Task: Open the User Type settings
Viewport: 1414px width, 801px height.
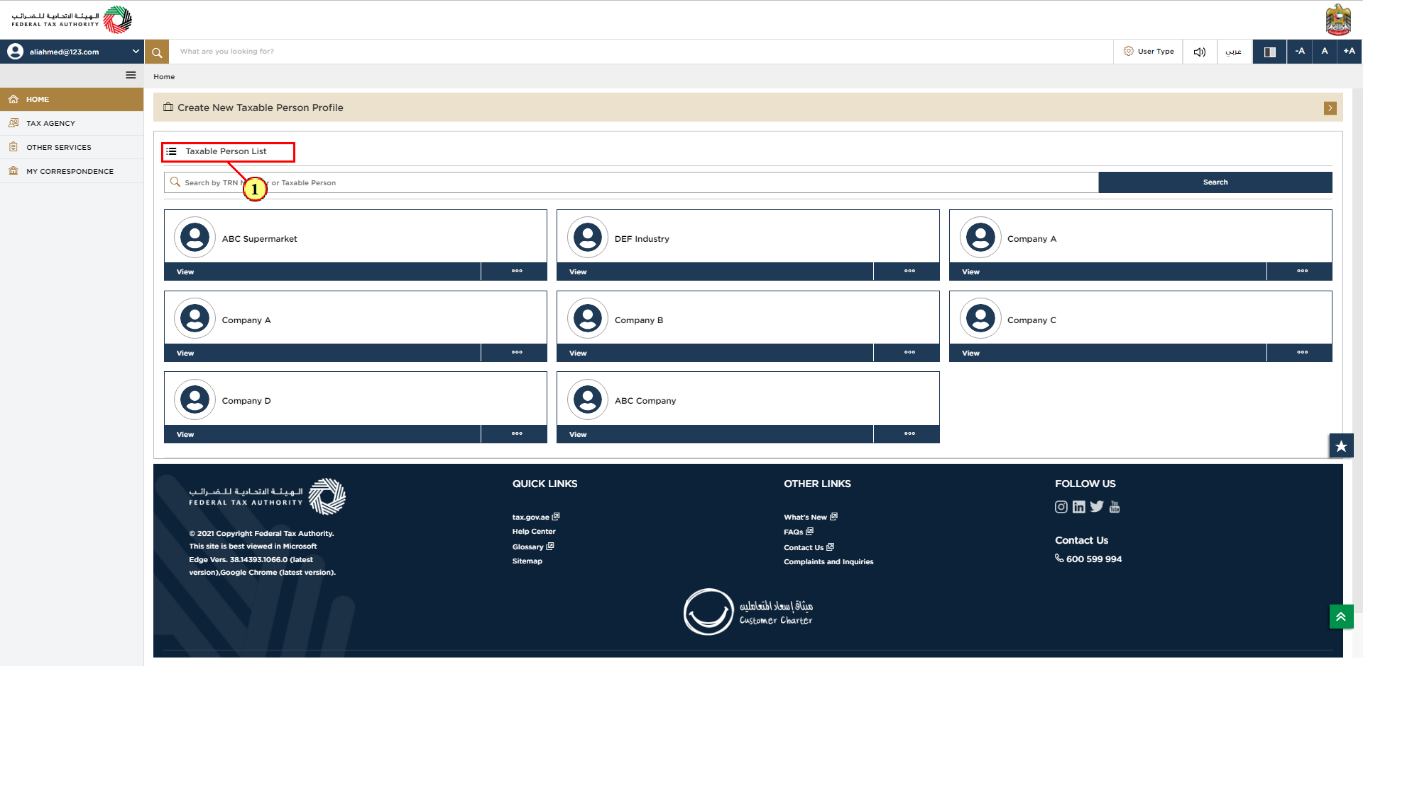Action: tap(1148, 51)
